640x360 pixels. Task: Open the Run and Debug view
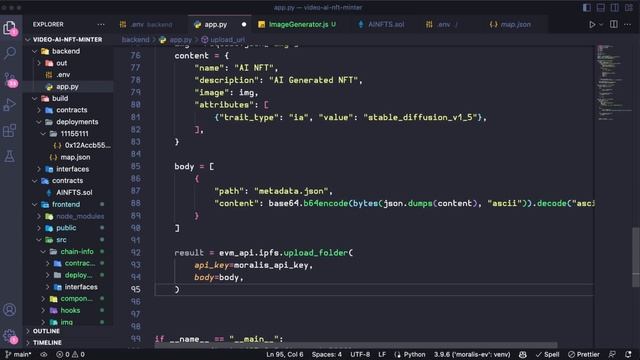click(x=9, y=104)
